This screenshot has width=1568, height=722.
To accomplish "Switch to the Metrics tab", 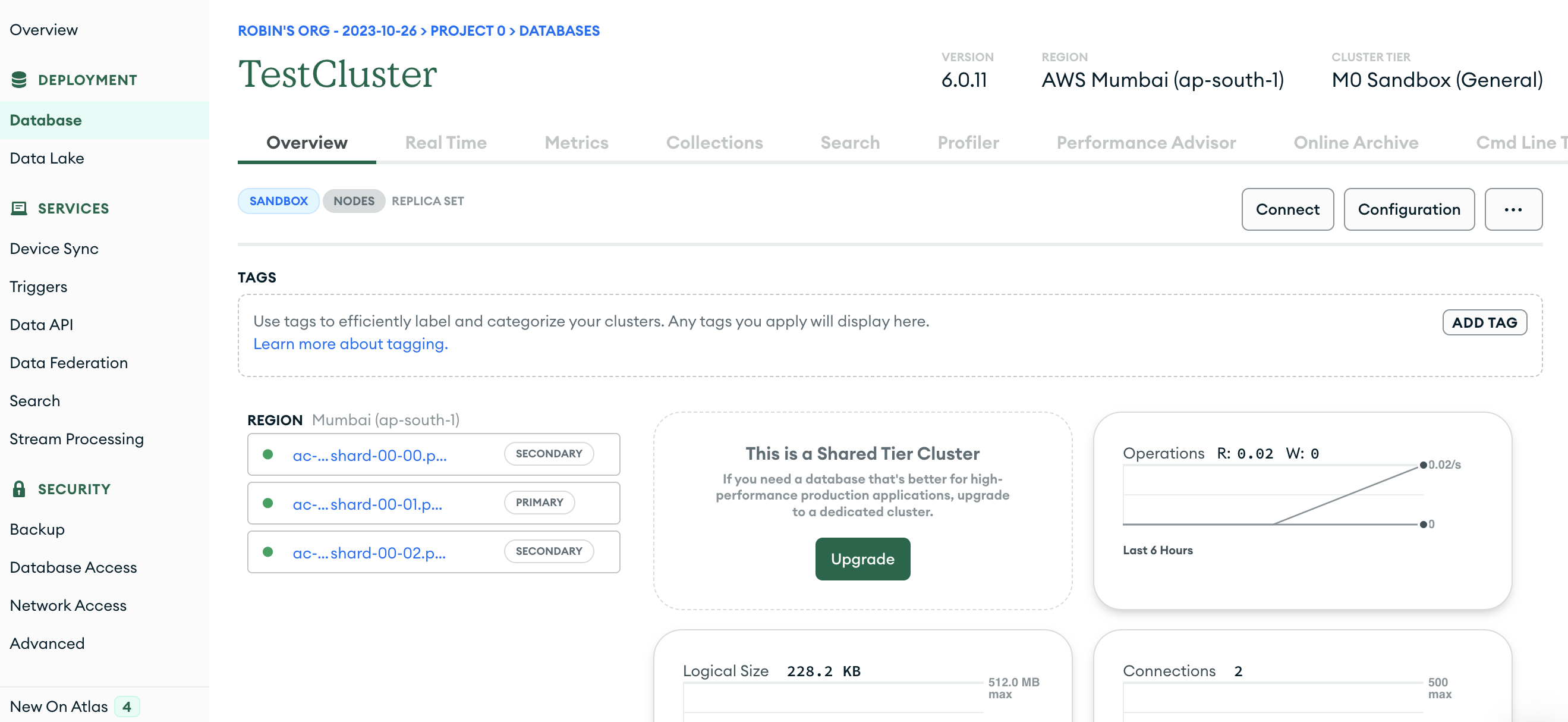I will (x=576, y=143).
